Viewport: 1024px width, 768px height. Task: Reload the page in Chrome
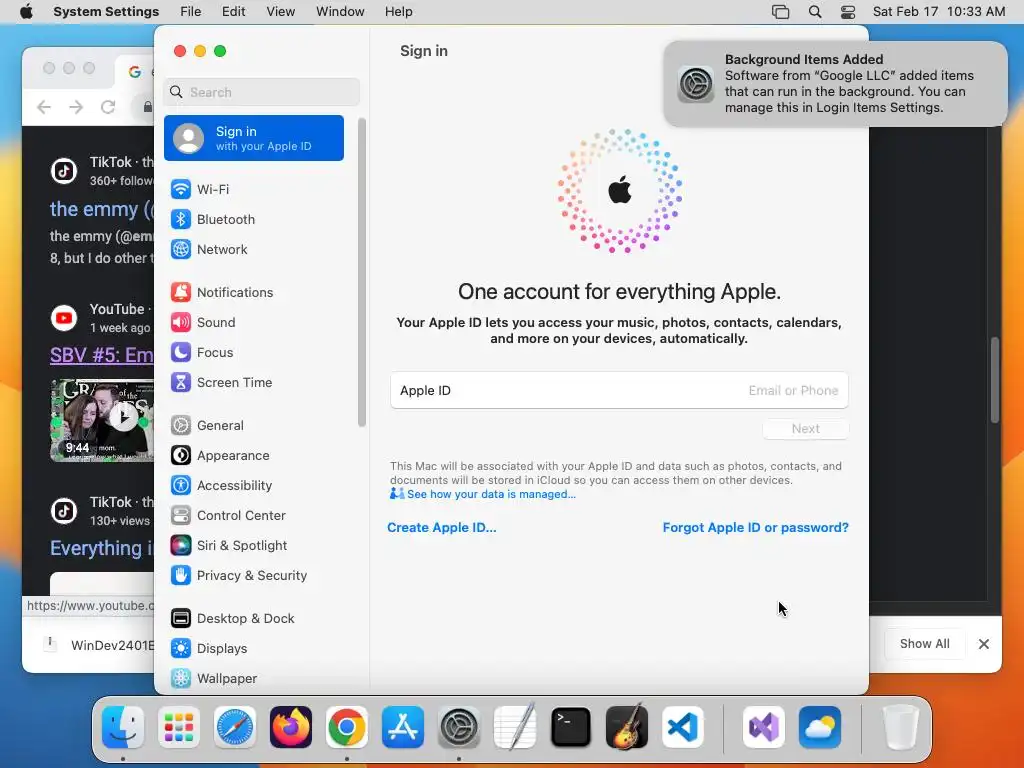coord(108,107)
